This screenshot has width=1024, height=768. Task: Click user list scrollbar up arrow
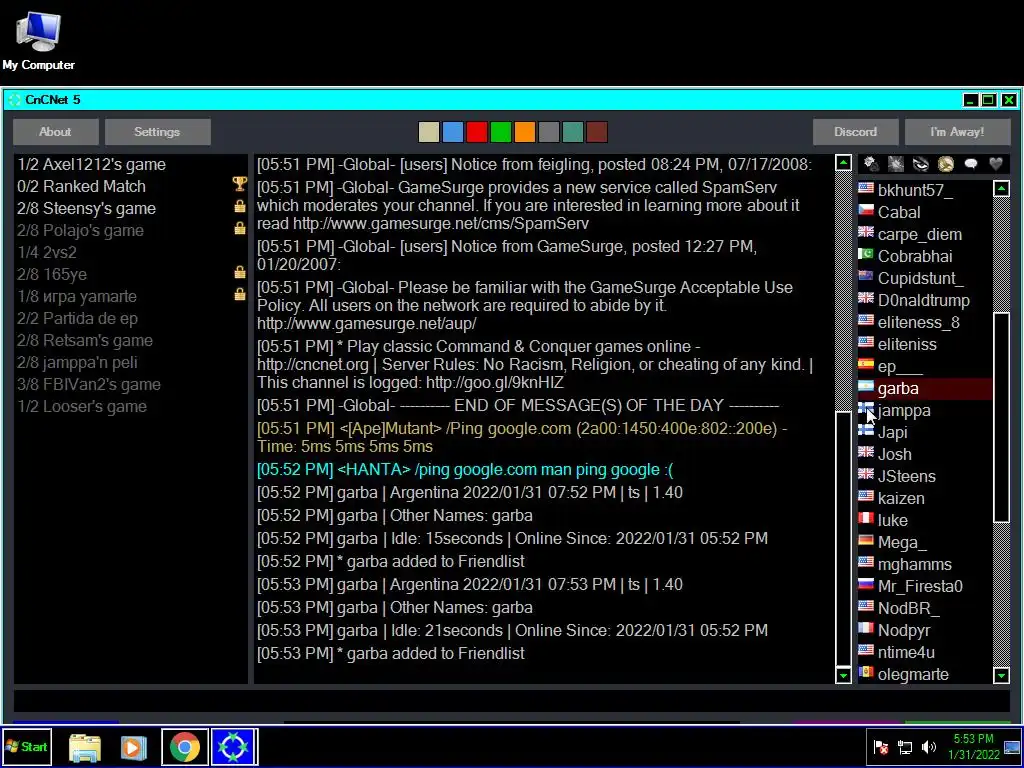tap(1001, 189)
